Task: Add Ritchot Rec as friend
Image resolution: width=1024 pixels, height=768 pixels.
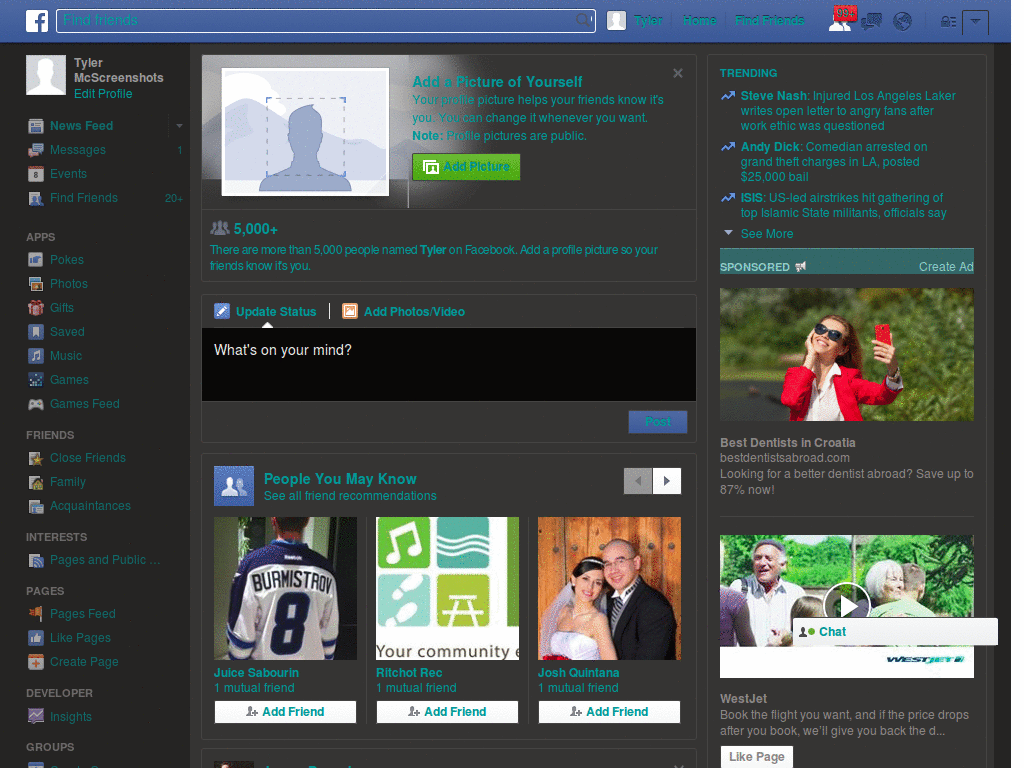Action: coord(447,712)
